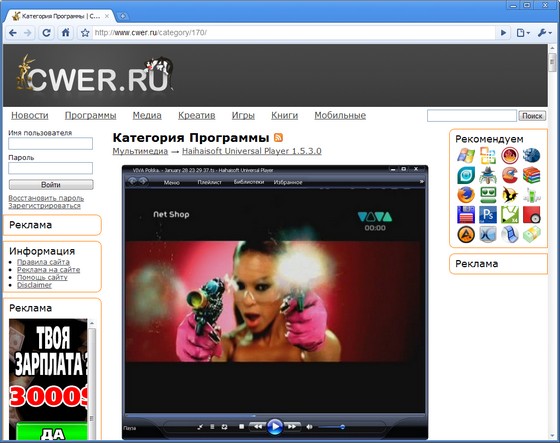
Task: Open the Disclaimer link
Action: pos(34,285)
